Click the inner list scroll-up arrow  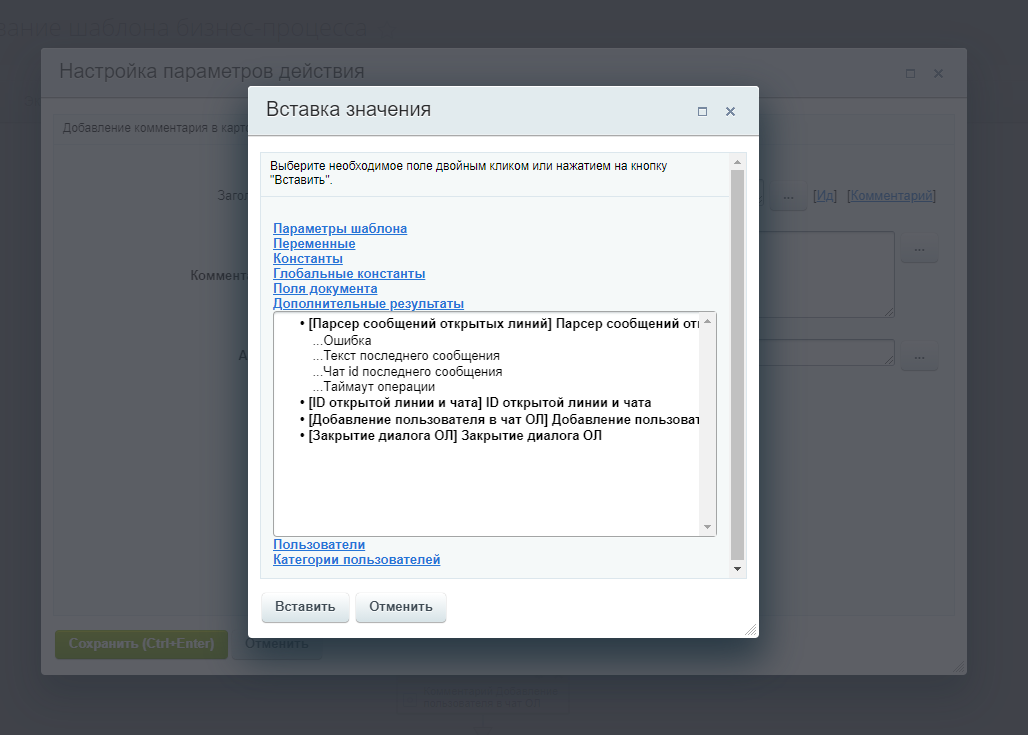(x=707, y=322)
